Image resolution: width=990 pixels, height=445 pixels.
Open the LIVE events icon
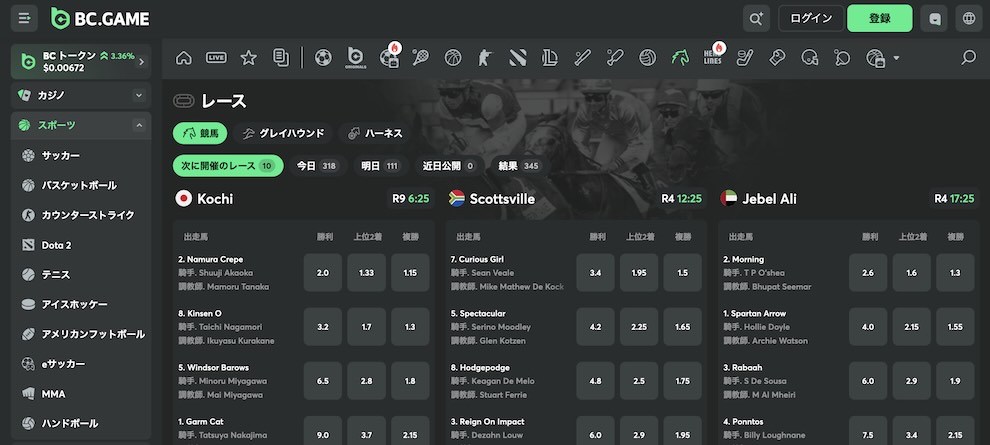pyautogui.click(x=217, y=58)
